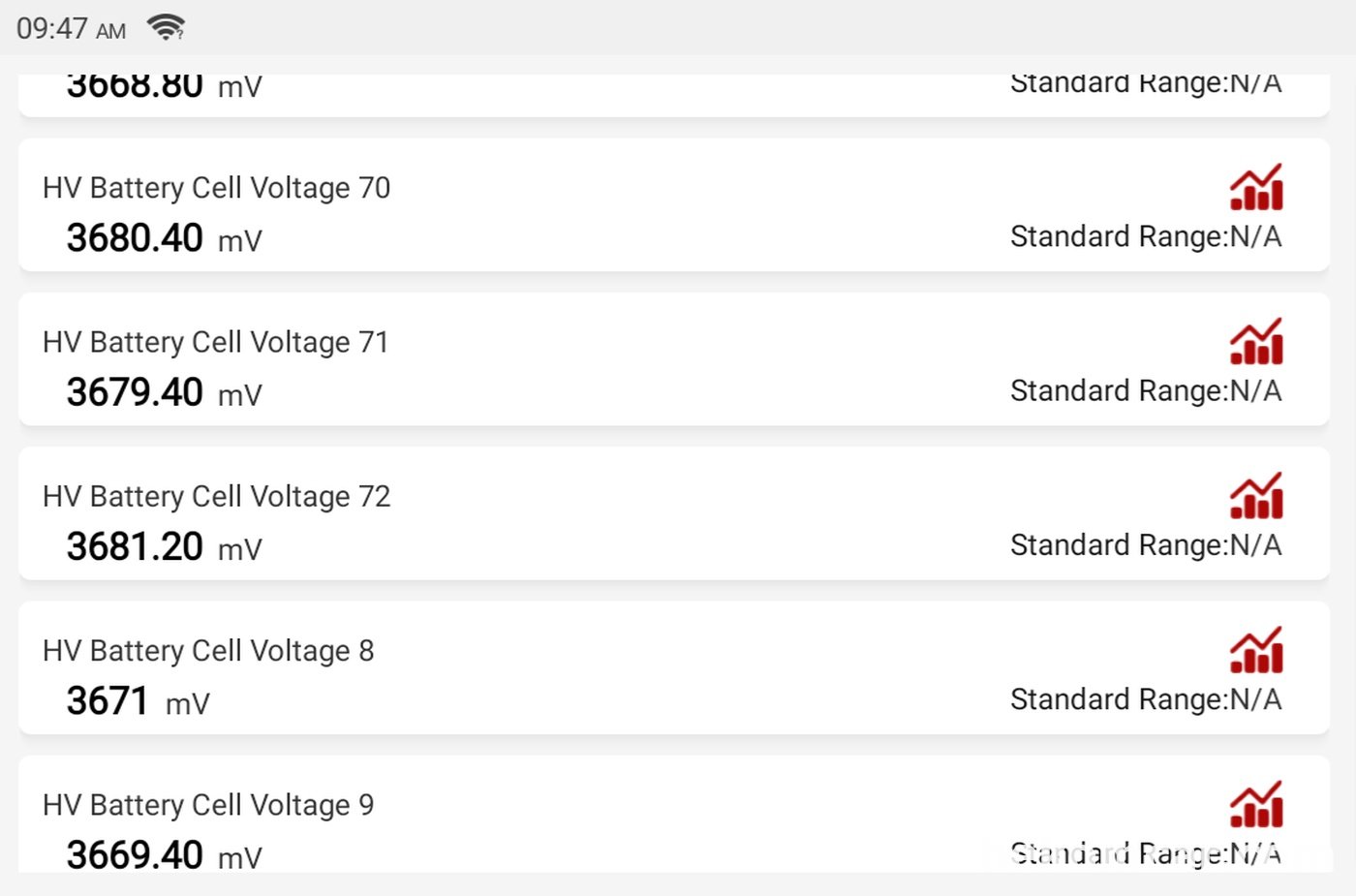Select the HV Battery Cell Voltage 72 label
1356x896 pixels.
tap(216, 496)
